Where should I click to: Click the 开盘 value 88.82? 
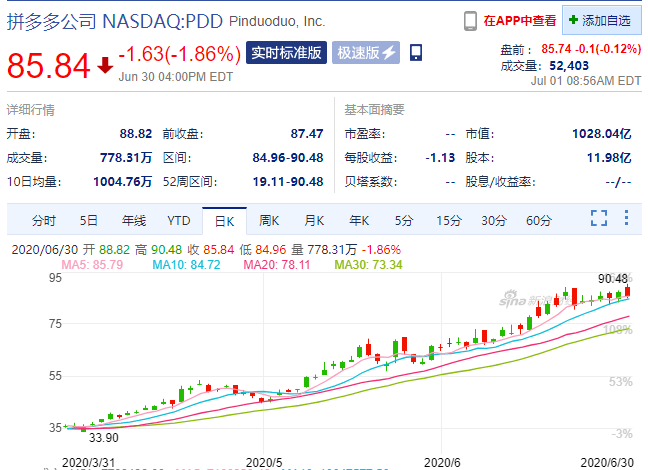tap(136, 134)
